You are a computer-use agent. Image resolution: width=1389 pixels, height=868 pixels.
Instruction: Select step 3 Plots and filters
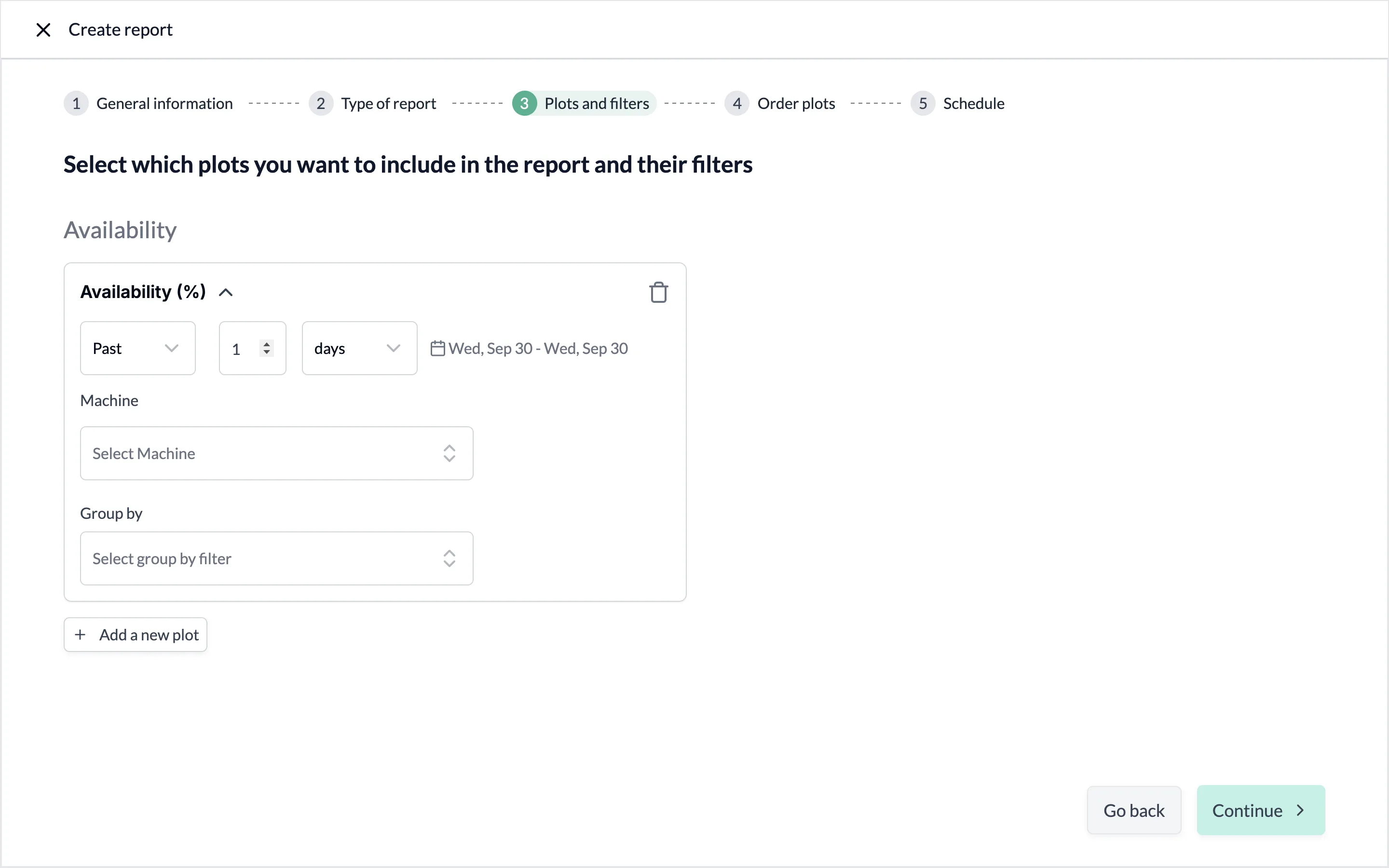point(584,104)
